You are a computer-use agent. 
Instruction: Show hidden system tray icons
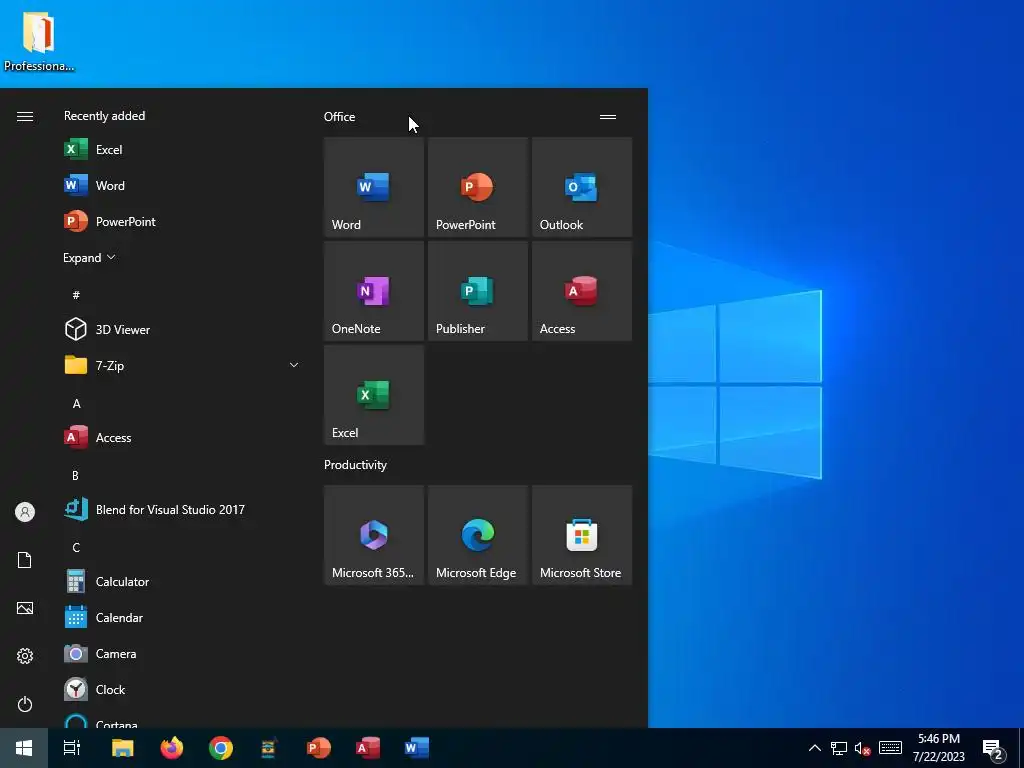[x=815, y=748]
